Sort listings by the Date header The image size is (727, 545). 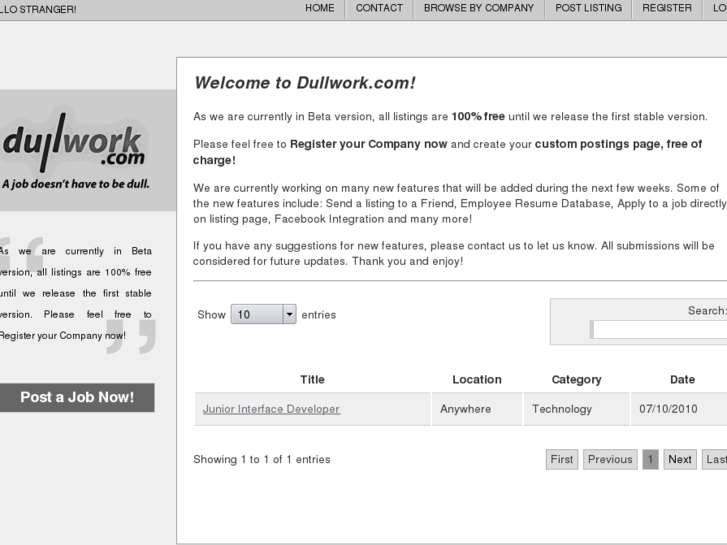(682, 379)
